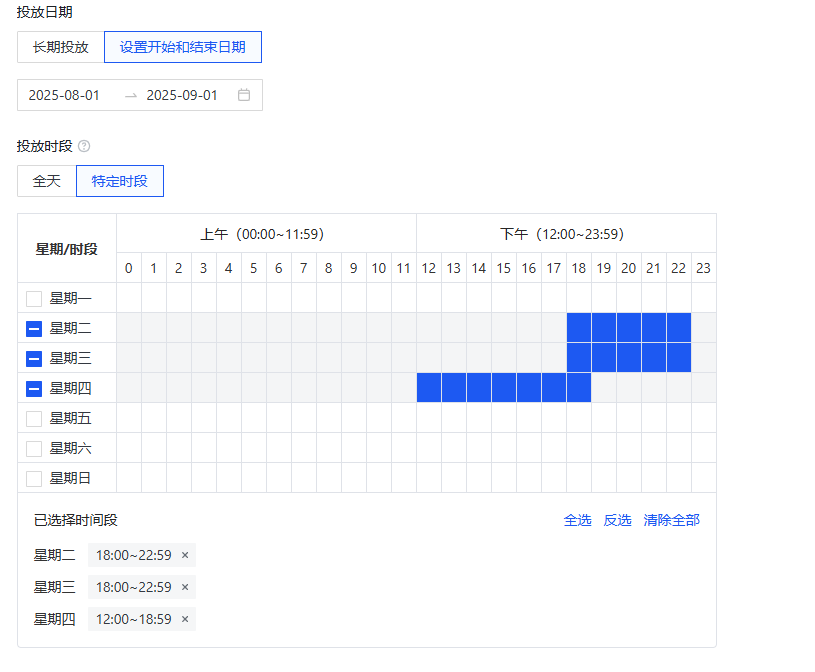Screen dimensions: 815x672
Task: Switch to 全天 time period
Action: pyautogui.click(x=47, y=181)
